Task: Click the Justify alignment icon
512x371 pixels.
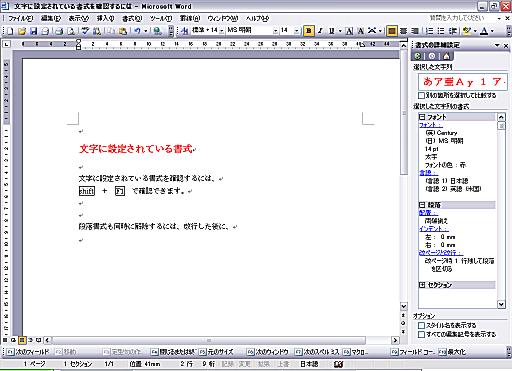Action: pos(392,31)
